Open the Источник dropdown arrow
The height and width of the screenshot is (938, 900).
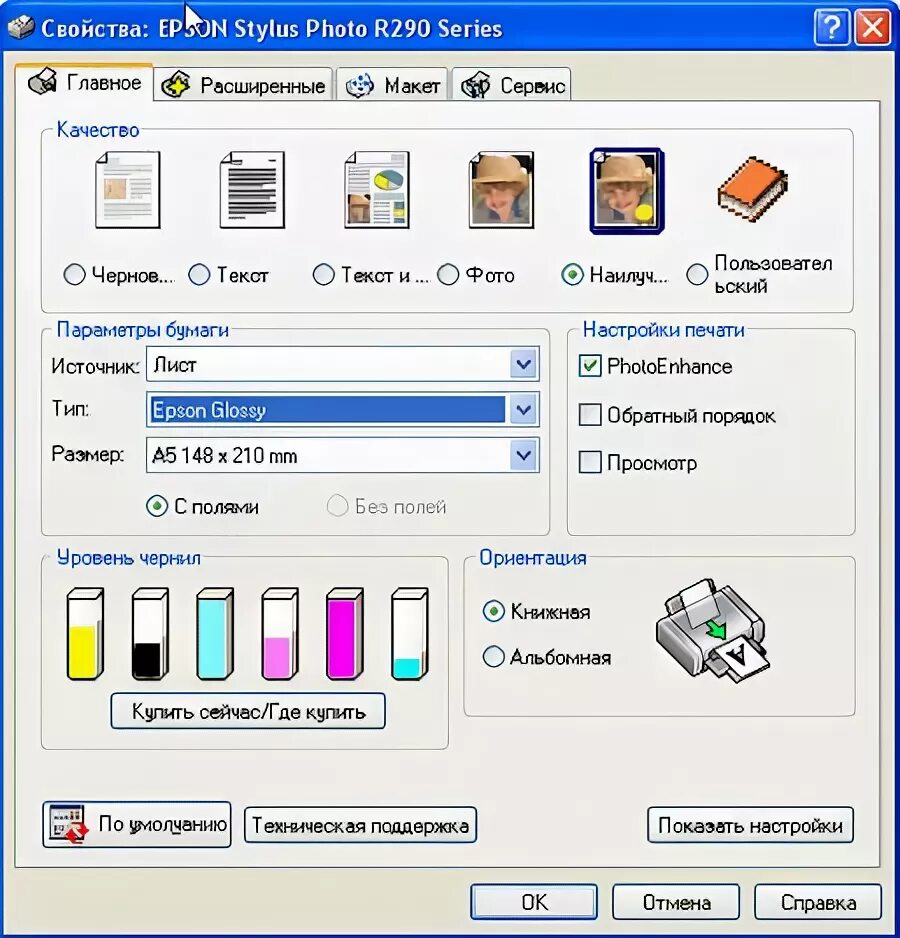point(524,364)
